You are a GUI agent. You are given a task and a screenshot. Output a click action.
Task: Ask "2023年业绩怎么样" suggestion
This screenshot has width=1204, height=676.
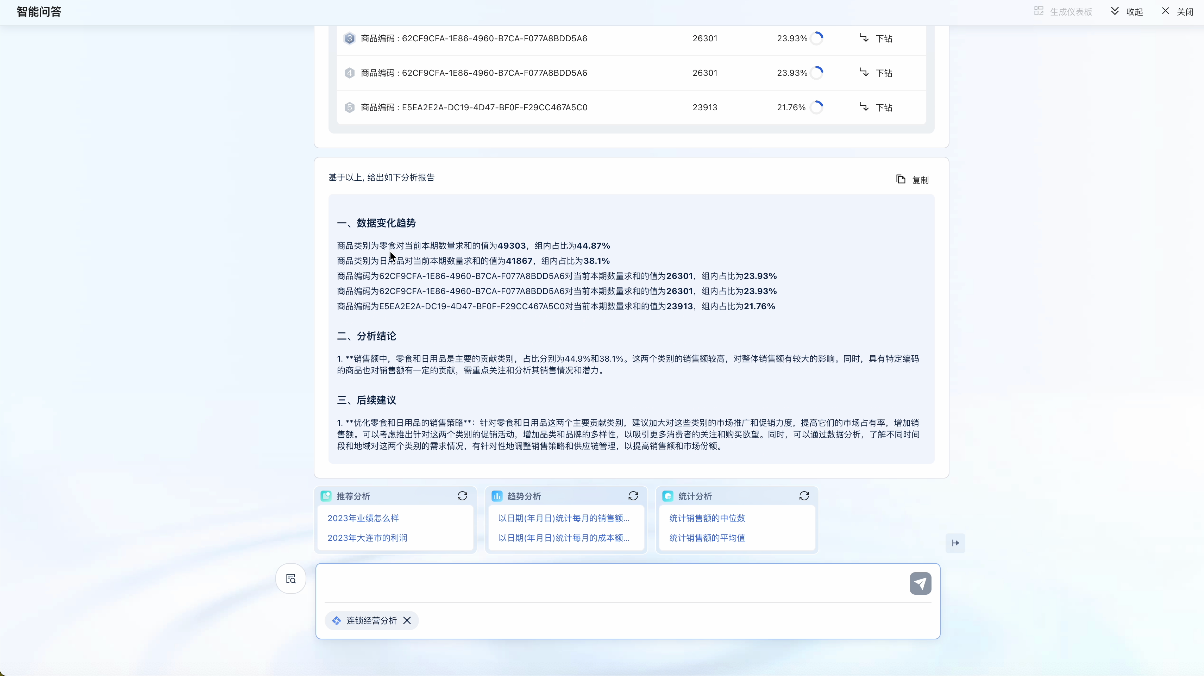point(363,518)
